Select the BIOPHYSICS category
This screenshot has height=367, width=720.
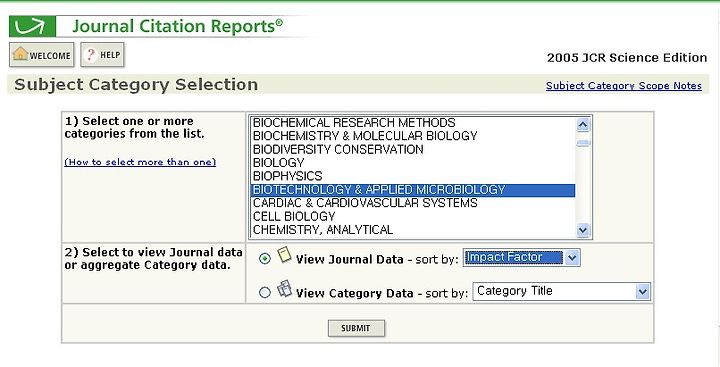pyautogui.click(x=412, y=176)
